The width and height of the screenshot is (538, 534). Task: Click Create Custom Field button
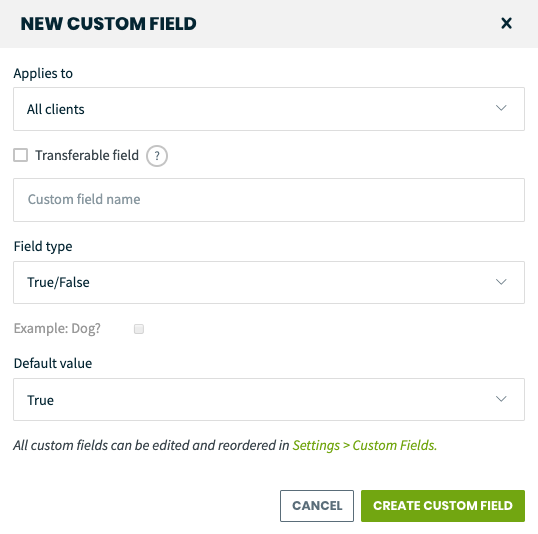pyautogui.click(x=443, y=506)
